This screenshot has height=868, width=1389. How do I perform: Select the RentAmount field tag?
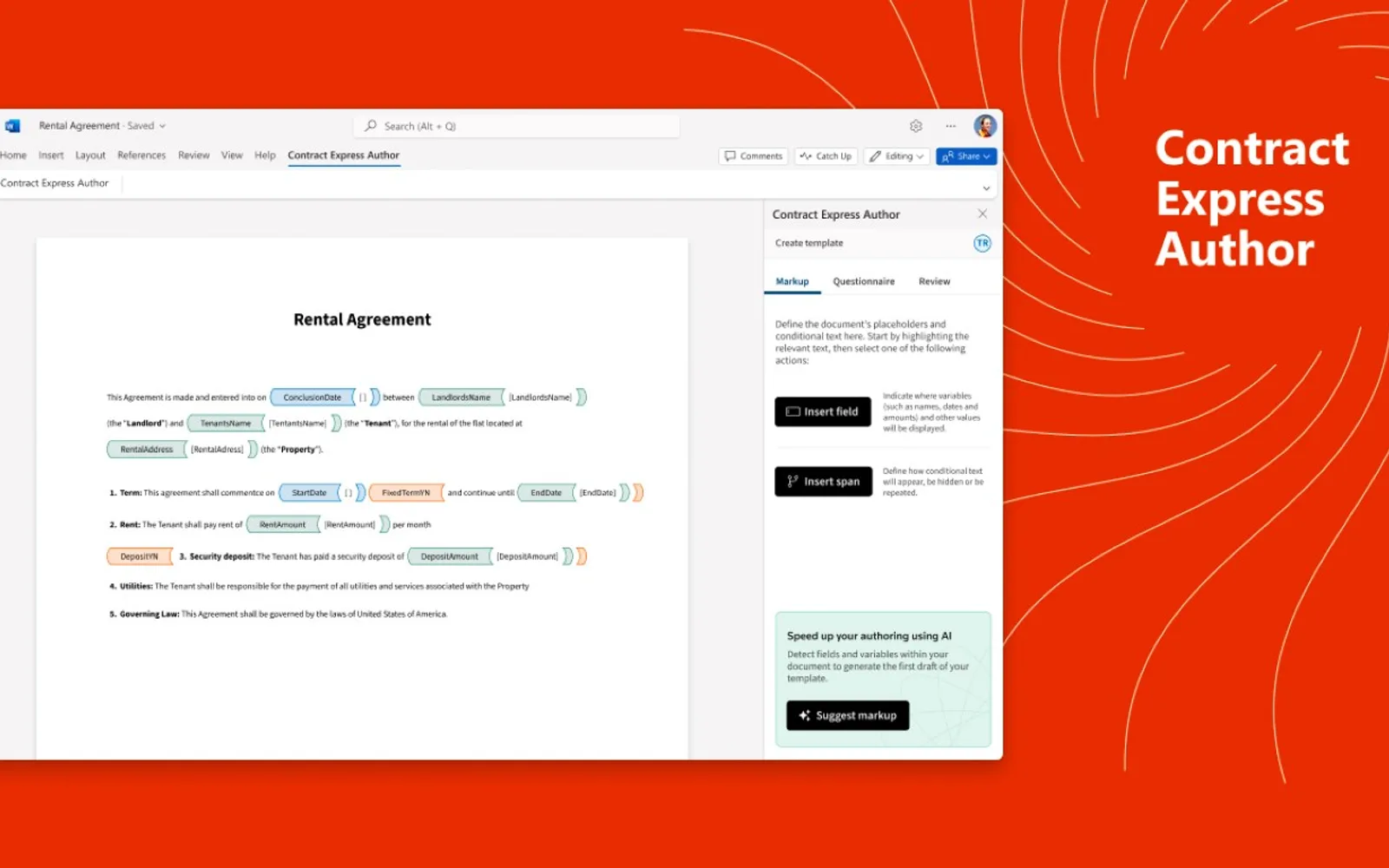pyautogui.click(x=283, y=524)
